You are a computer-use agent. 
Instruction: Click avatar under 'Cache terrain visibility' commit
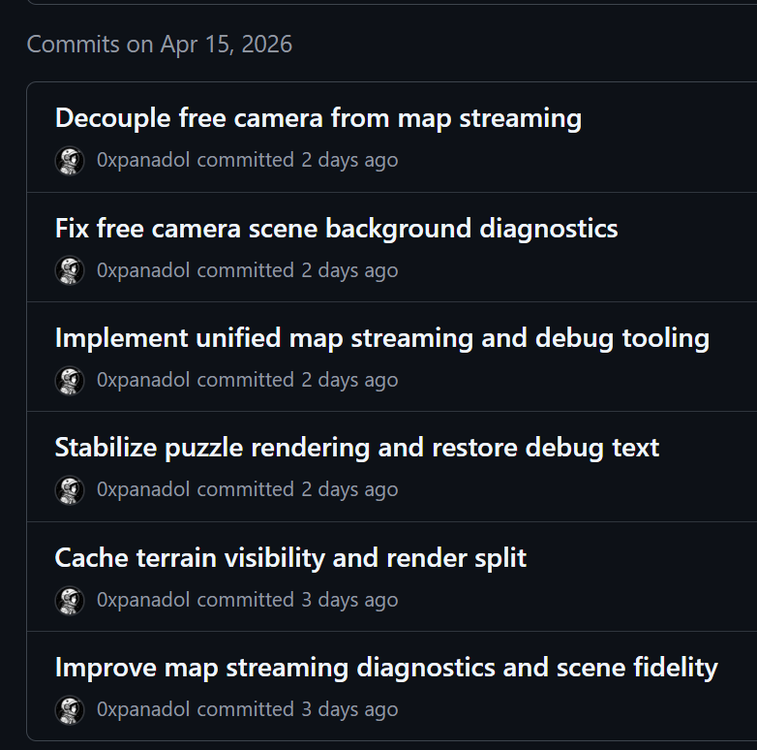point(69,600)
